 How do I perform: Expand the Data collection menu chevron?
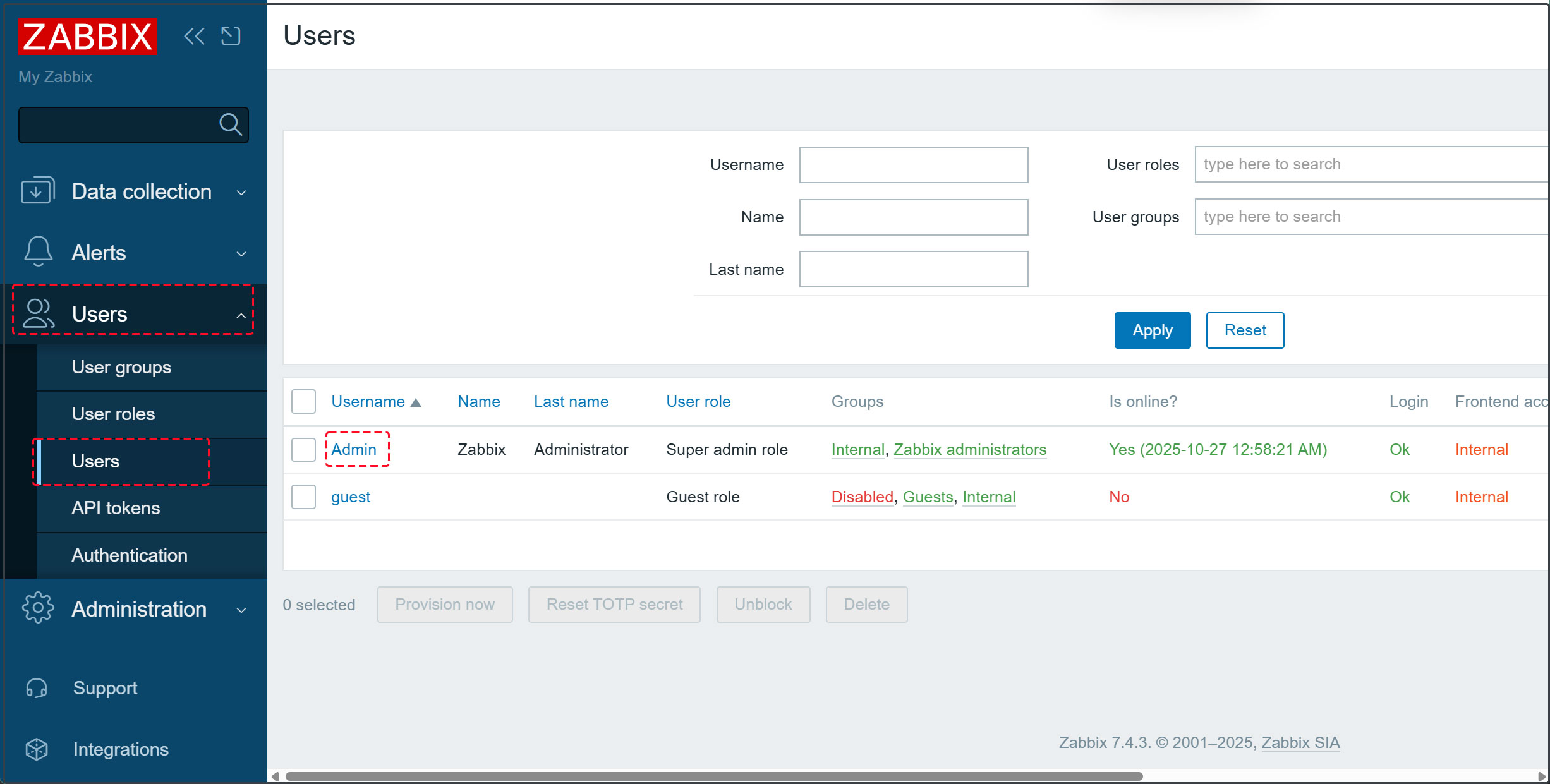[x=241, y=192]
